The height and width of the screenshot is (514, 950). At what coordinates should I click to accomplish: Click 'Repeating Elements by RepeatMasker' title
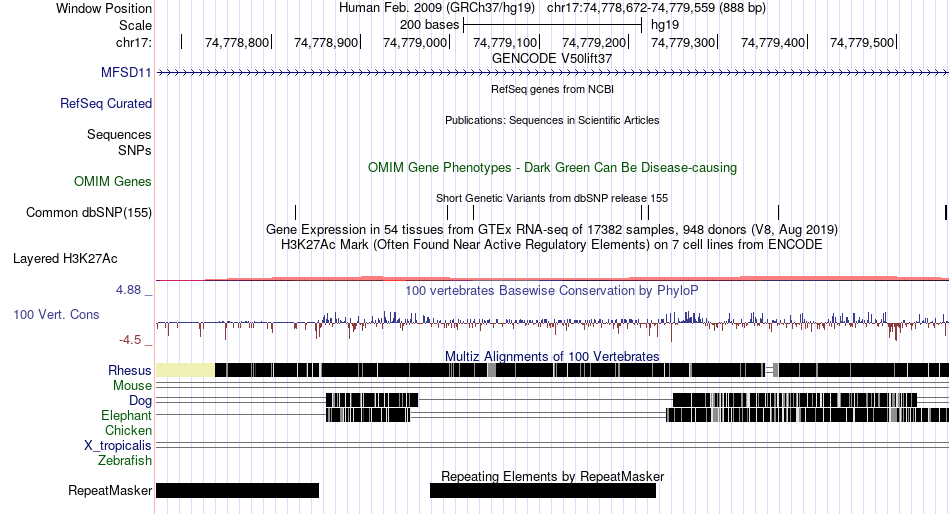point(552,476)
